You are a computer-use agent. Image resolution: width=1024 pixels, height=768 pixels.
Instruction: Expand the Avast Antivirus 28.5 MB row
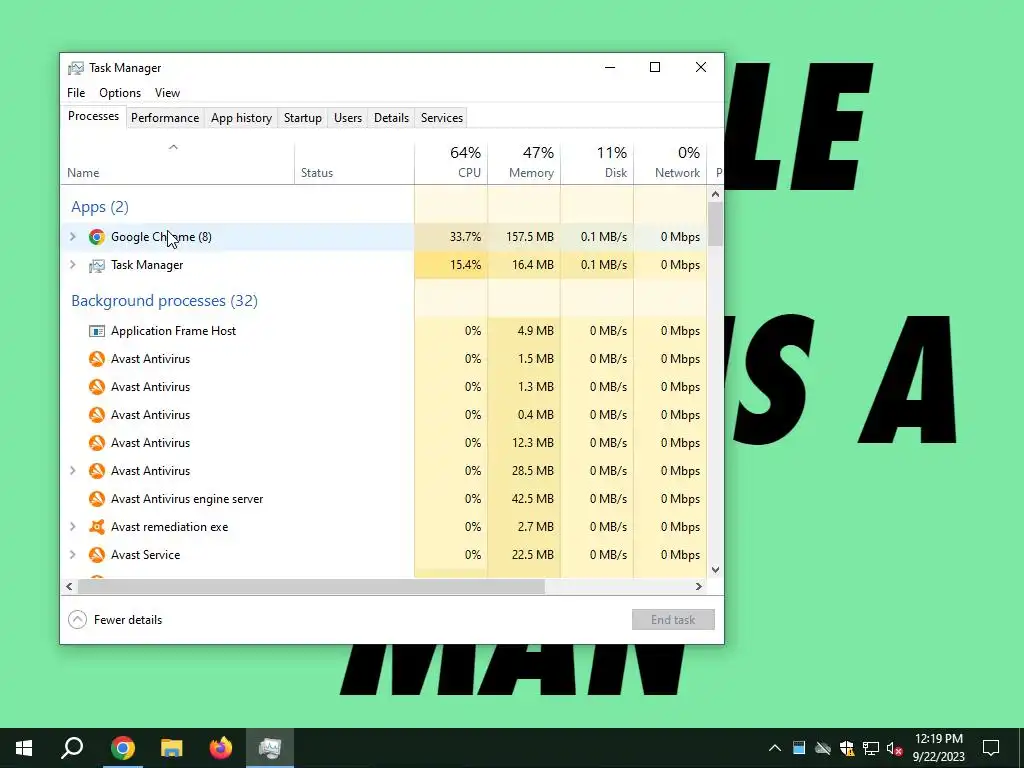coord(72,470)
